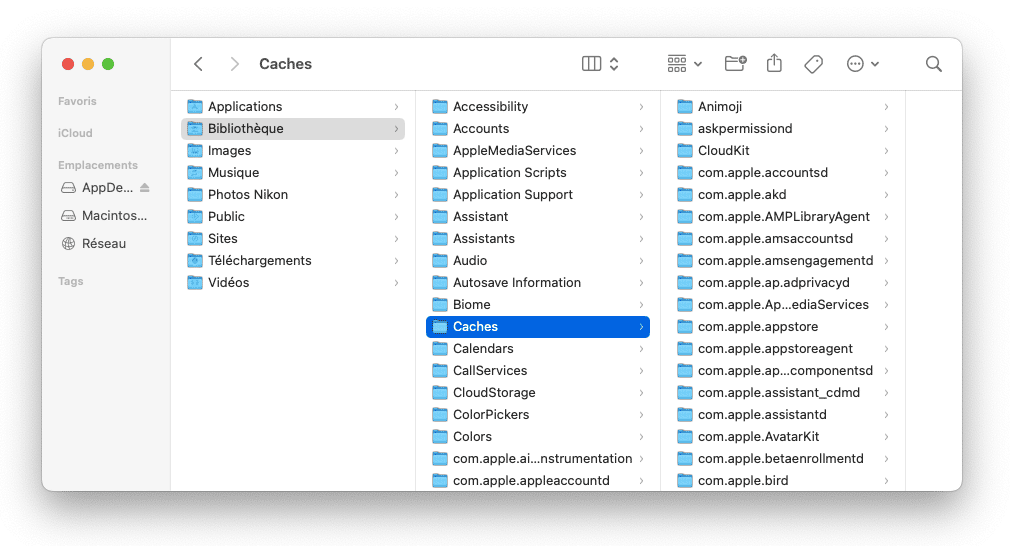Screen dimensions: 1010x546
Task: Select column view icon in toolbar
Action: point(591,64)
